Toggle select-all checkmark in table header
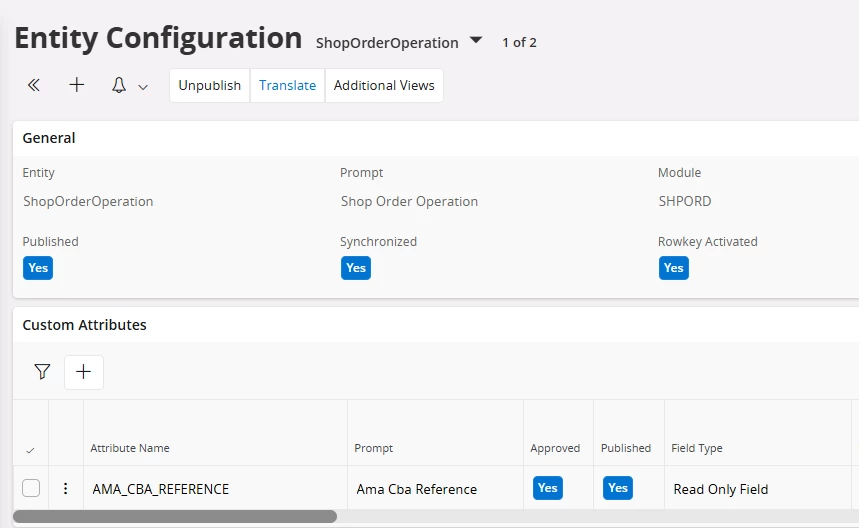Viewport: 859px width, 528px height. pyautogui.click(x=30, y=450)
